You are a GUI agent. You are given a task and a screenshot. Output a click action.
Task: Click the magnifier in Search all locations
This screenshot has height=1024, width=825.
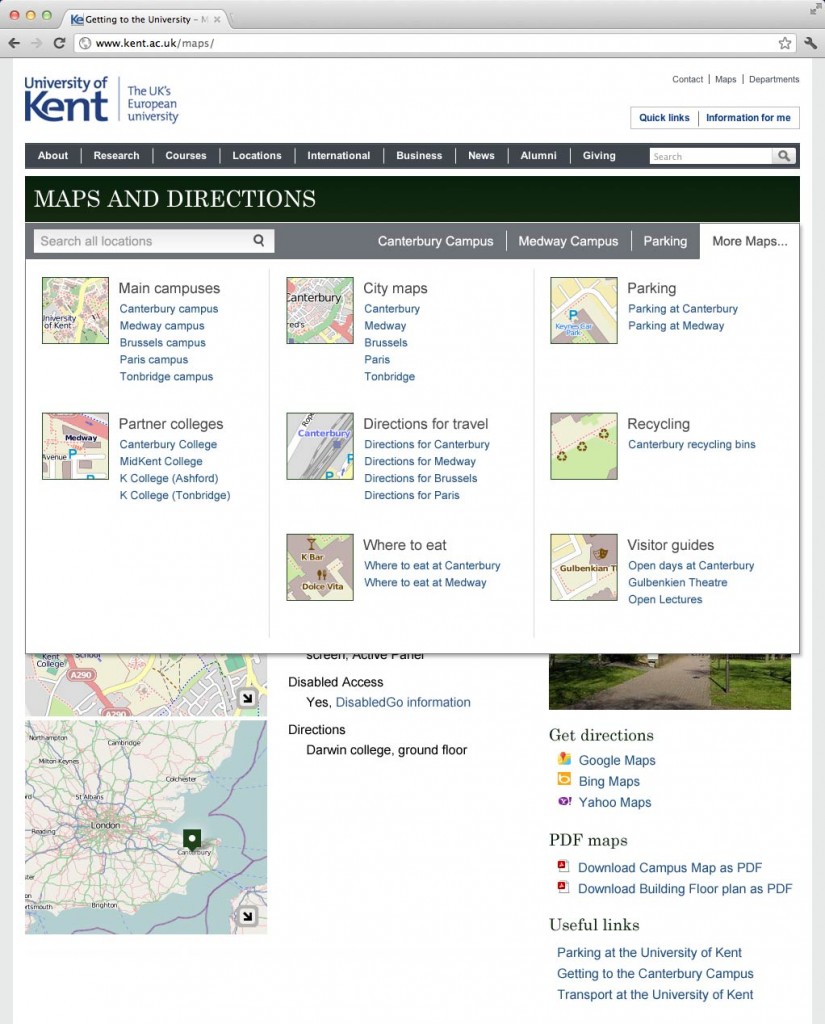tap(258, 241)
